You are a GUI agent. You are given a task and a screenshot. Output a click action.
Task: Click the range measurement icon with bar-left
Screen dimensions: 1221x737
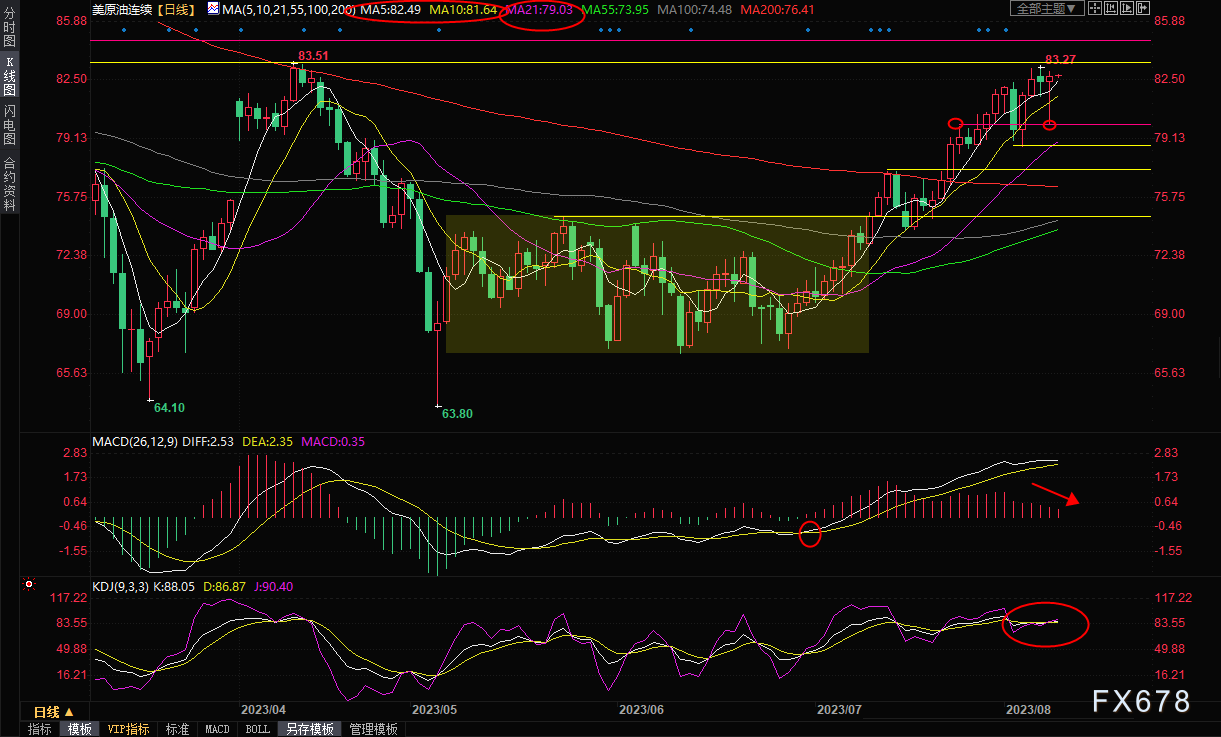1111,8
